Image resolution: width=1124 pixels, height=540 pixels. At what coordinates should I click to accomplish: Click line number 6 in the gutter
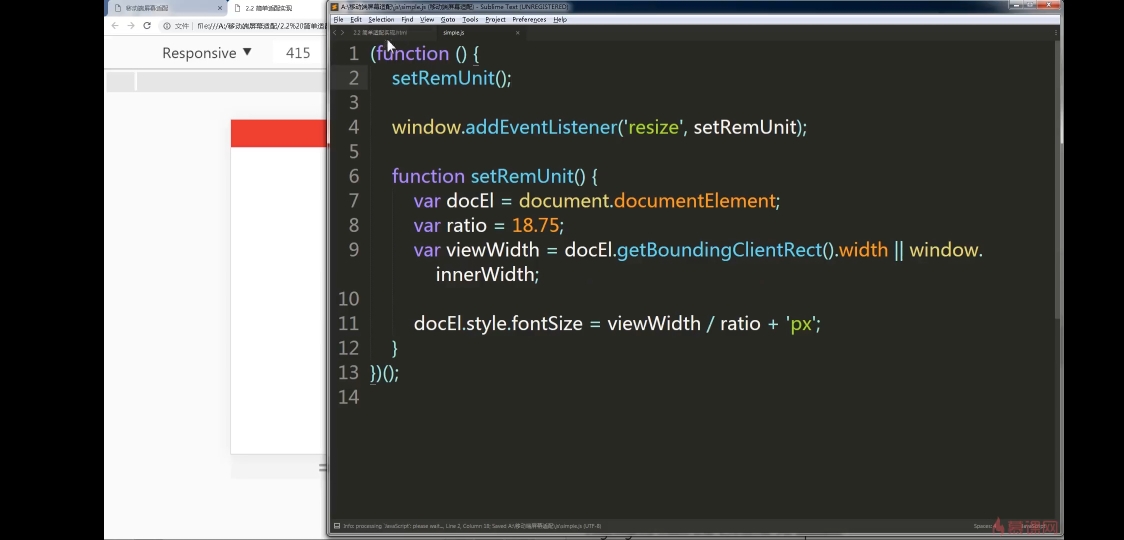[353, 176]
